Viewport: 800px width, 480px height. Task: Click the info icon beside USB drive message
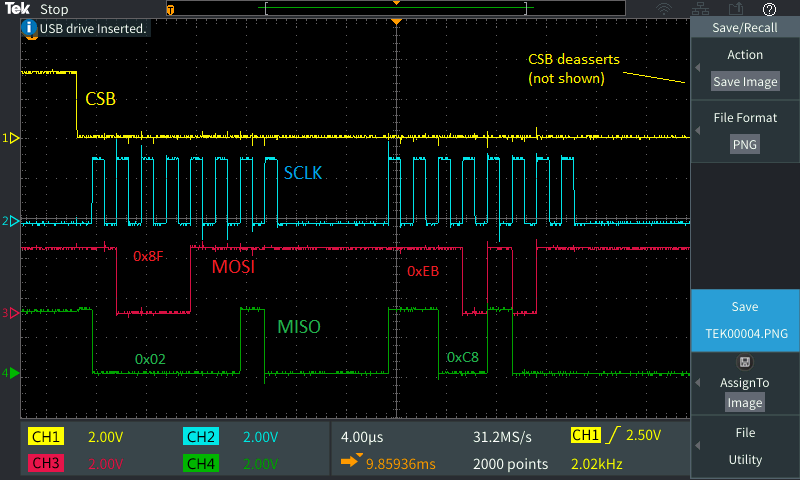tap(29, 28)
